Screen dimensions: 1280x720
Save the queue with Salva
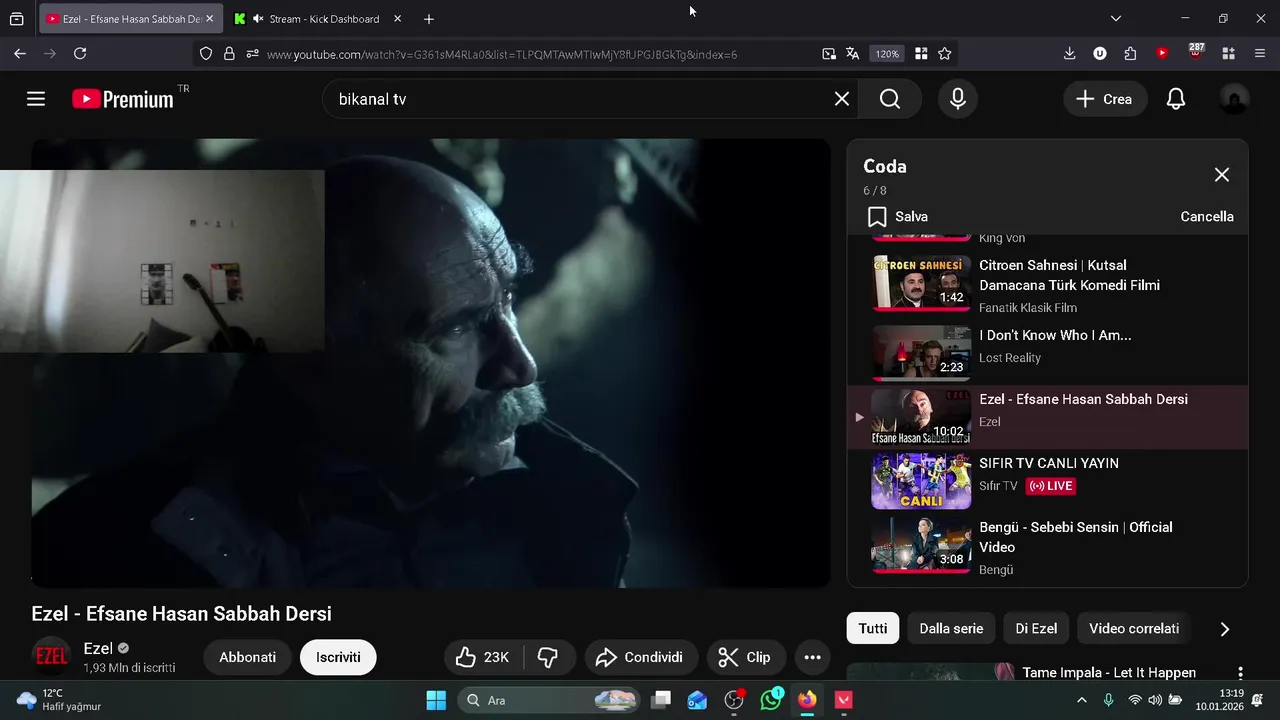click(x=898, y=217)
